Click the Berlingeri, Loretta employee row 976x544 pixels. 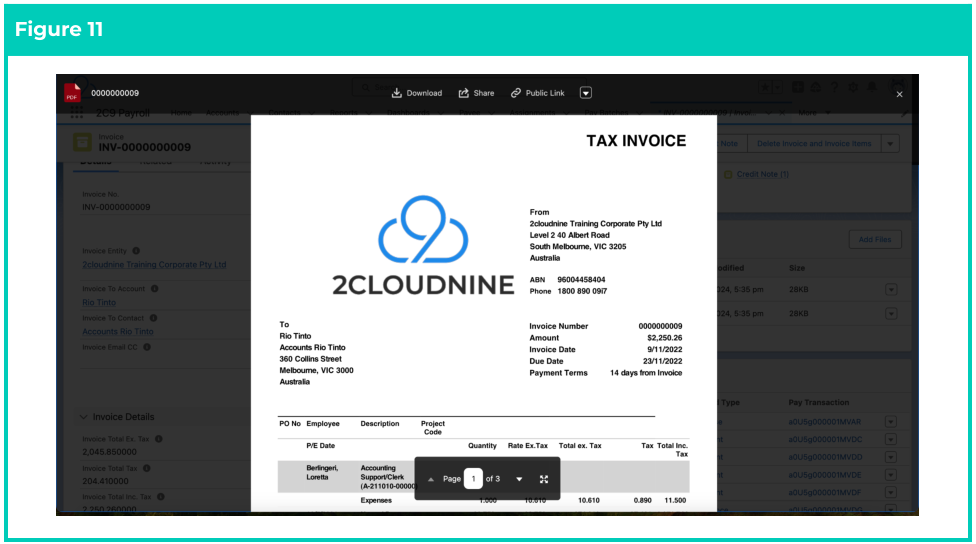tap(484, 477)
